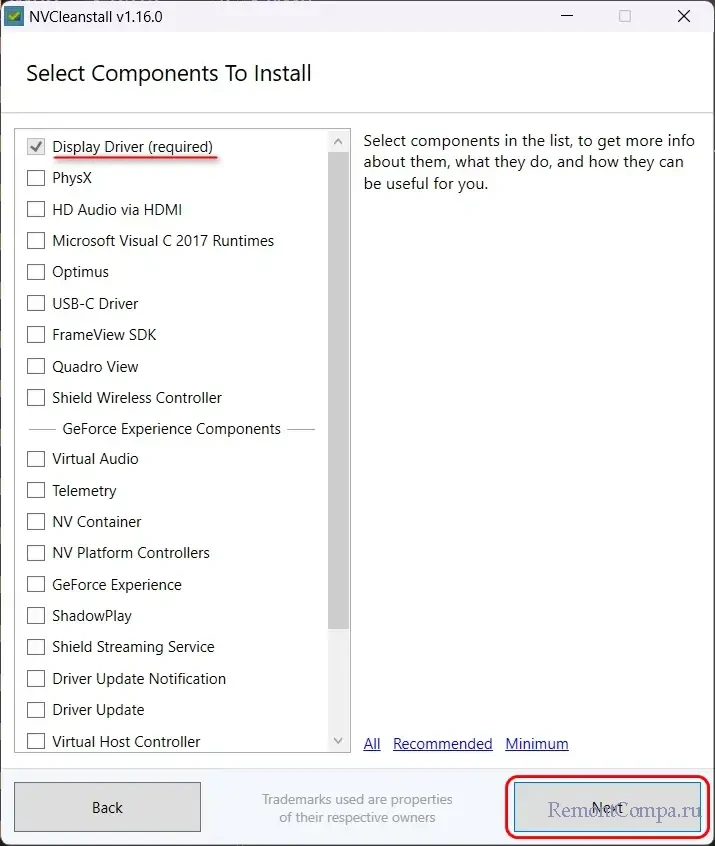Select the USB-C Driver checkbox
This screenshot has width=715, height=846.
pos(36,304)
